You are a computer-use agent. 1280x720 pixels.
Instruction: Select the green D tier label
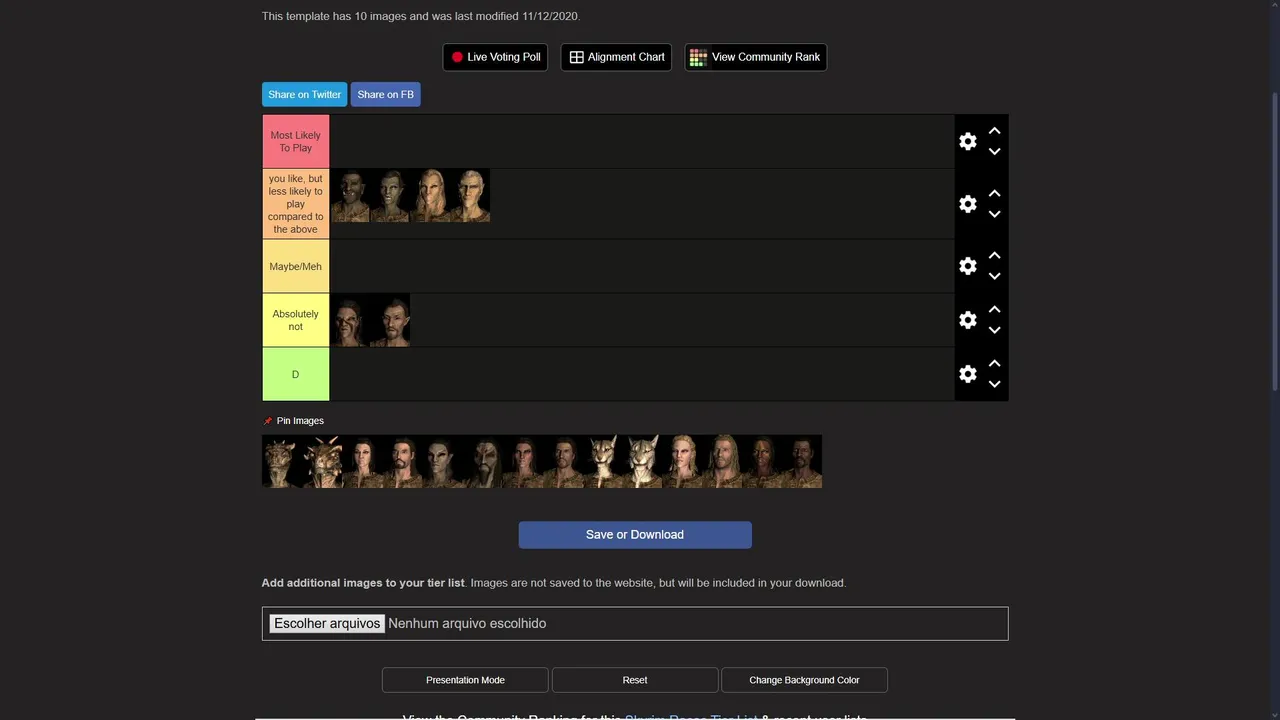coord(295,374)
